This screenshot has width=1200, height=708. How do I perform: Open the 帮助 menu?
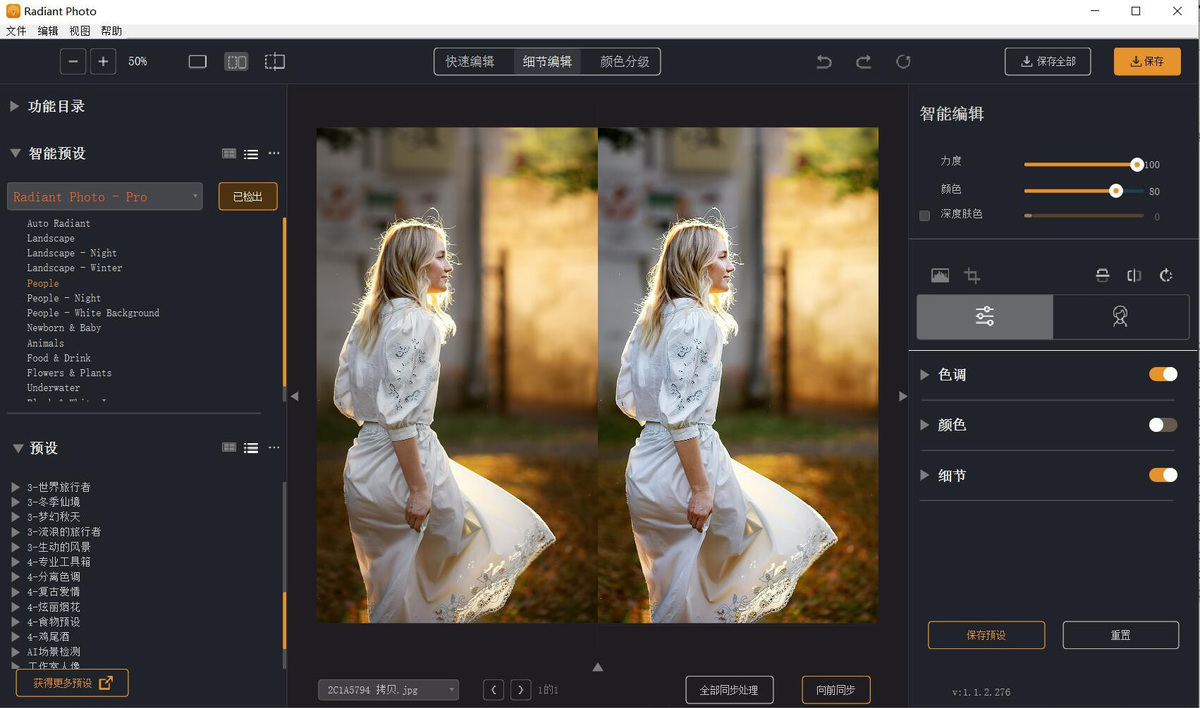(x=111, y=31)
